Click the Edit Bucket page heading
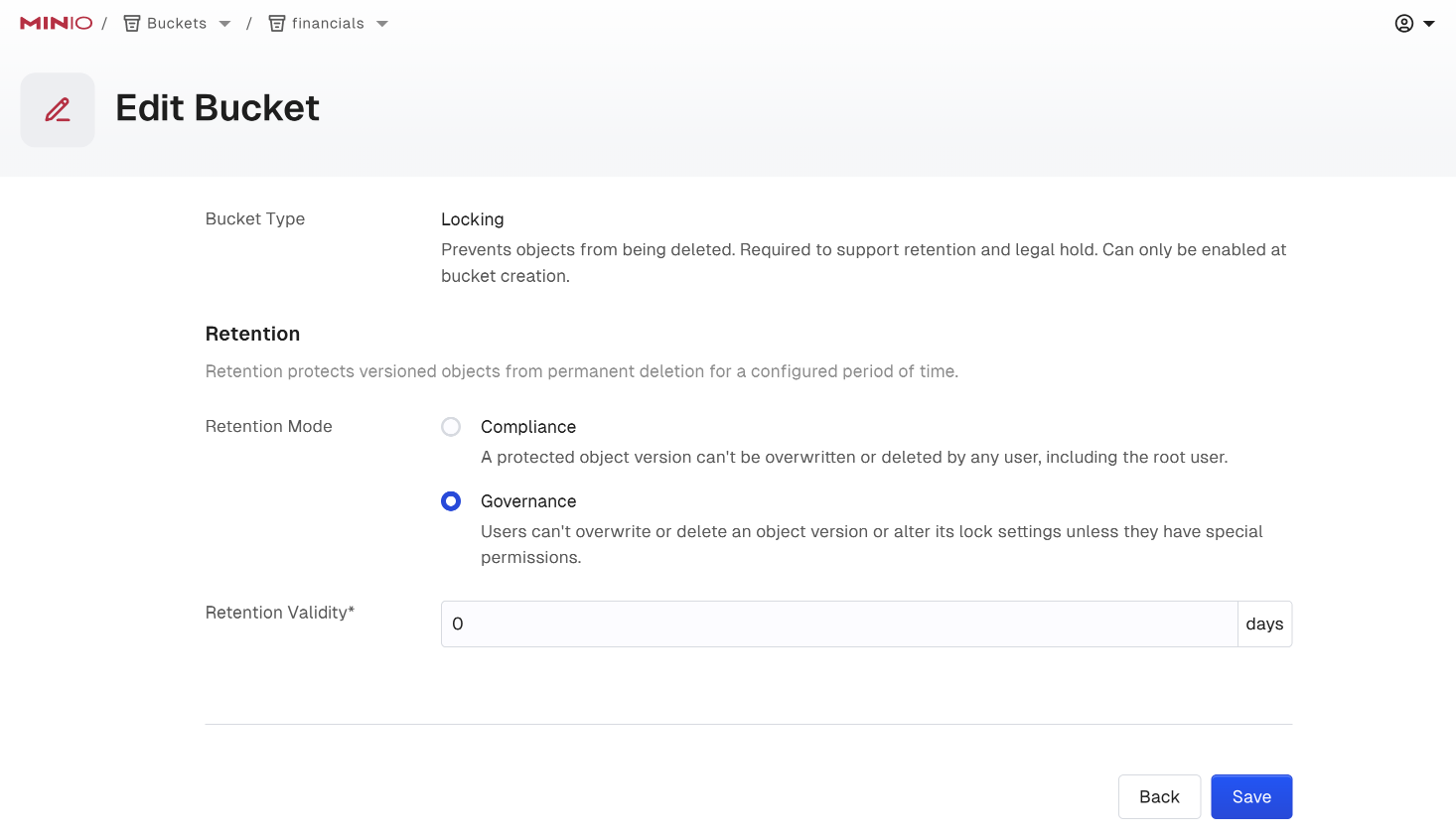Viewport: 1456px width, 836px height. pyautogui.click(x=218, y=108)
